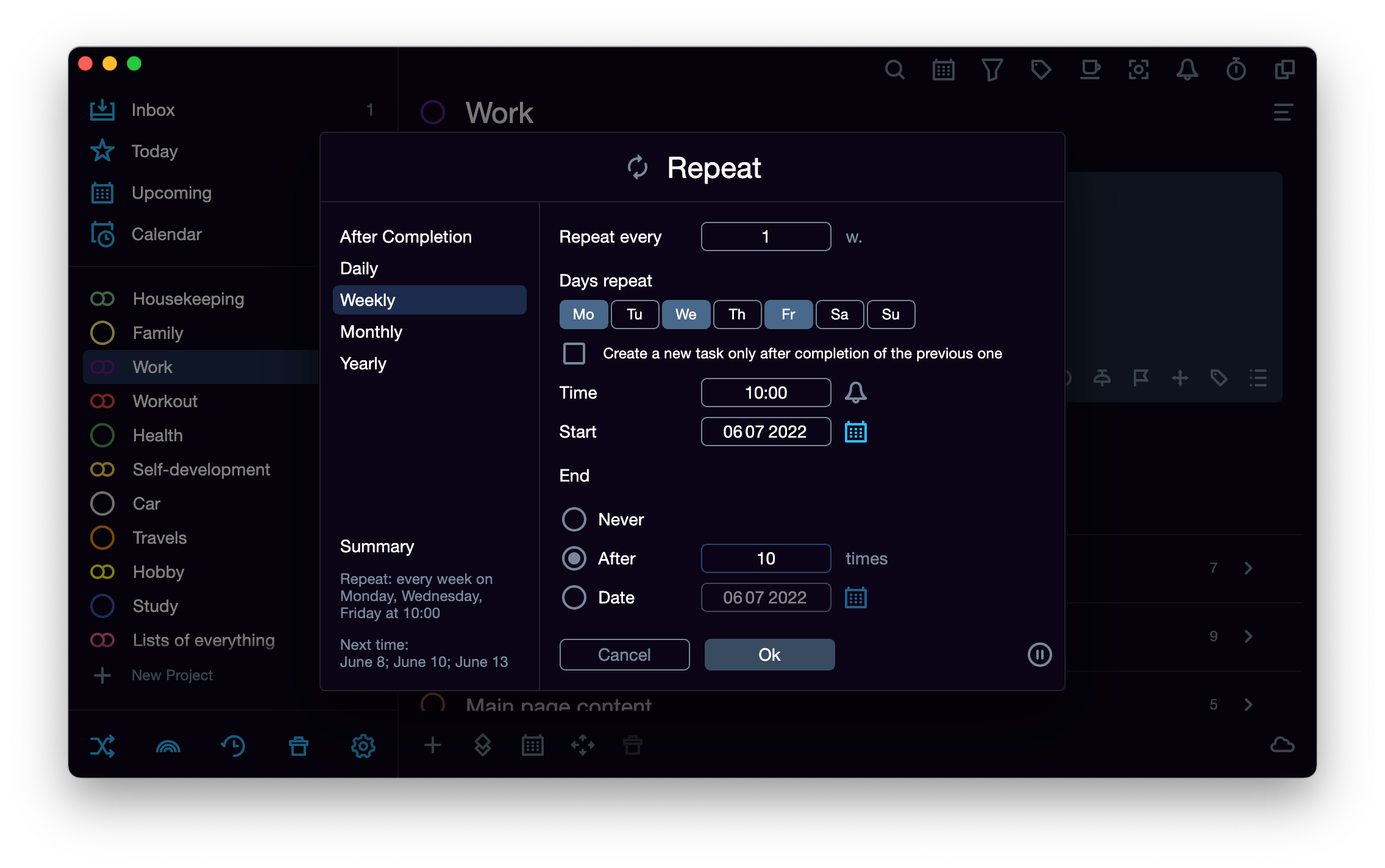Click the Start date field

coord(766,432)
